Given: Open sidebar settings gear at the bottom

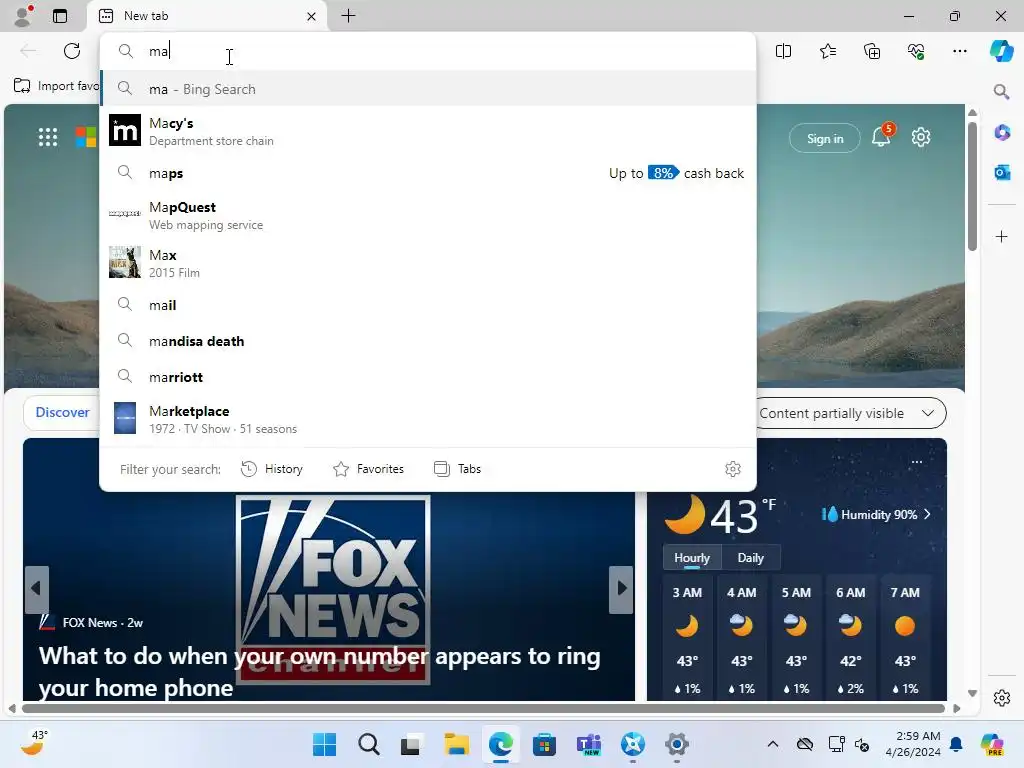Looking at the screenshot, I should (1002, 698).
